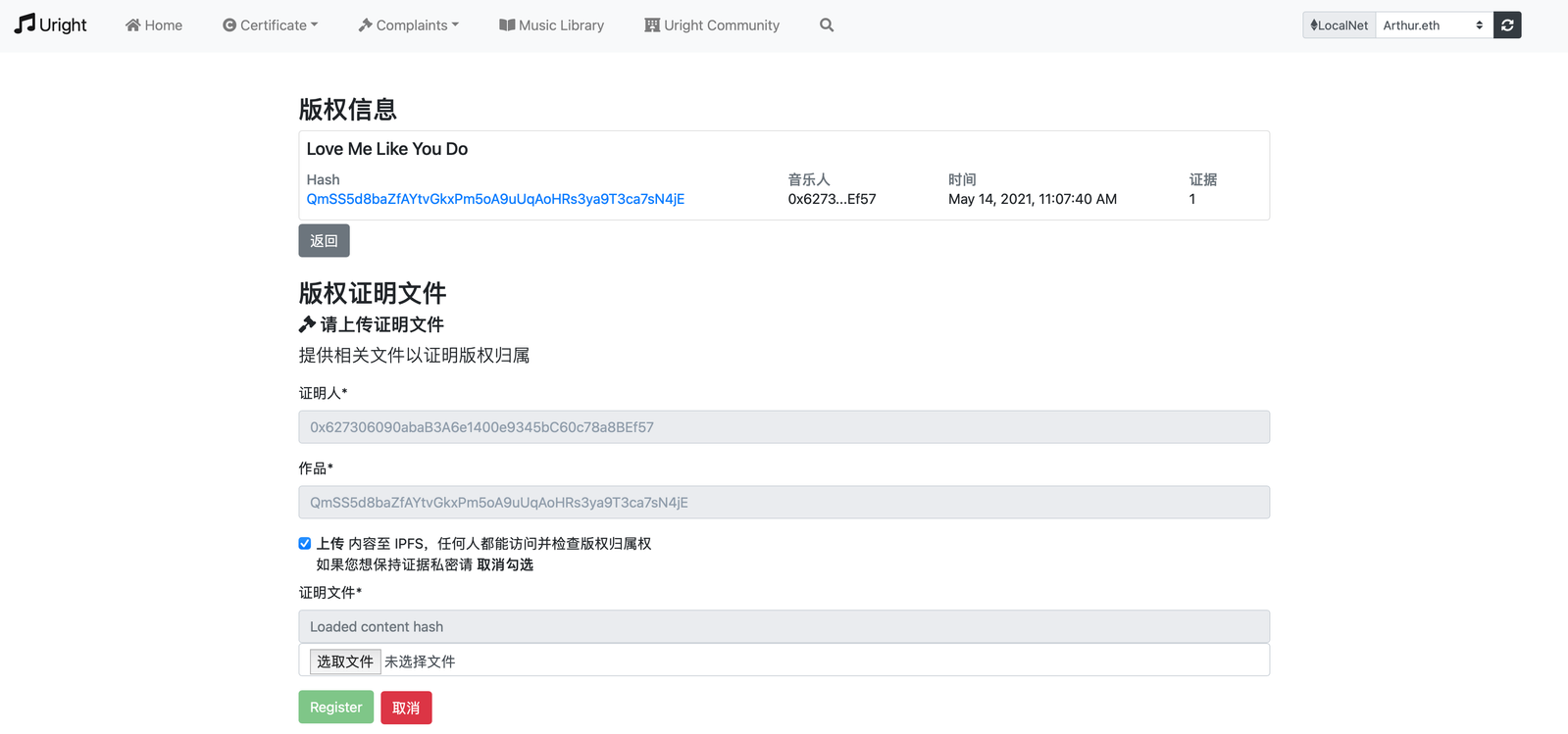Go to Uright Community
1568x734 pixels.
coord(712,25)
